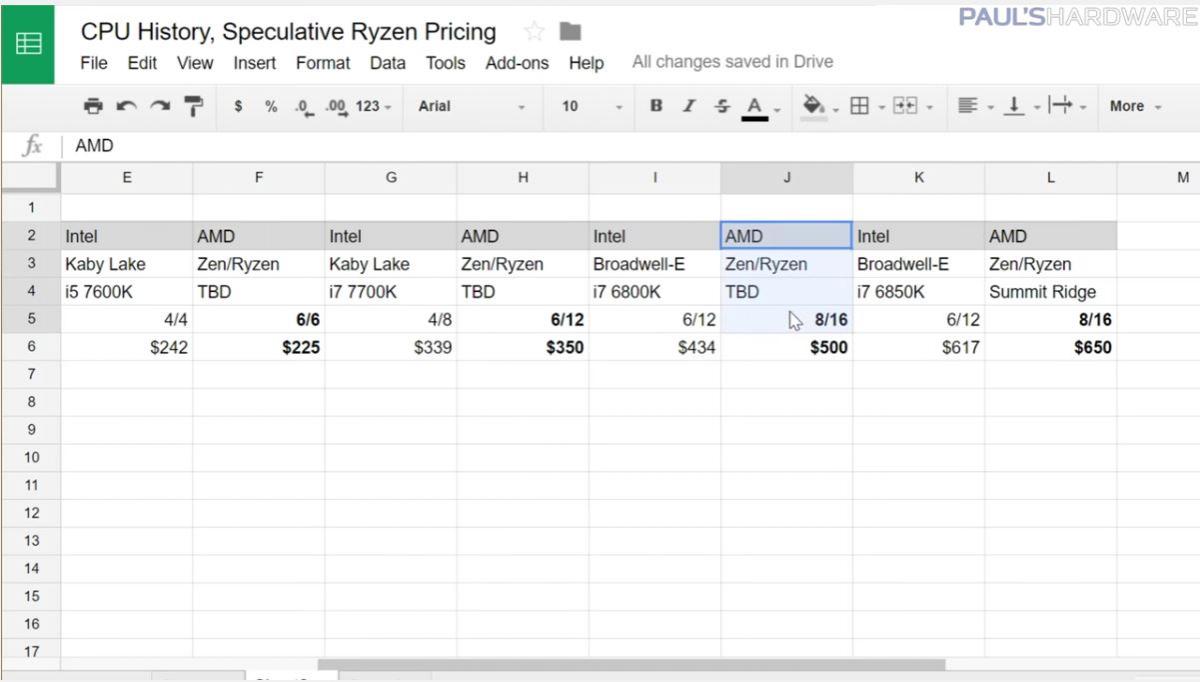
Task: Open the text color picker
Action: tap(756, 107)
